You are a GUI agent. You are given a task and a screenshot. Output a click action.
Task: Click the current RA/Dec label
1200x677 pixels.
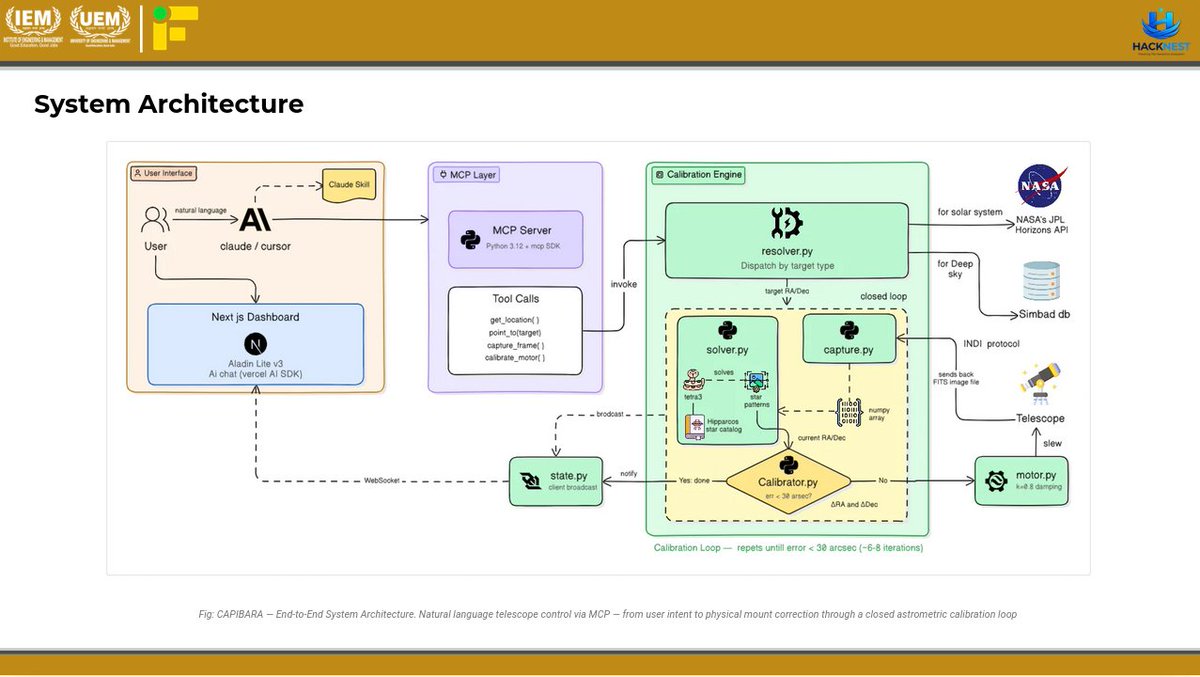(x=822, y=440)
